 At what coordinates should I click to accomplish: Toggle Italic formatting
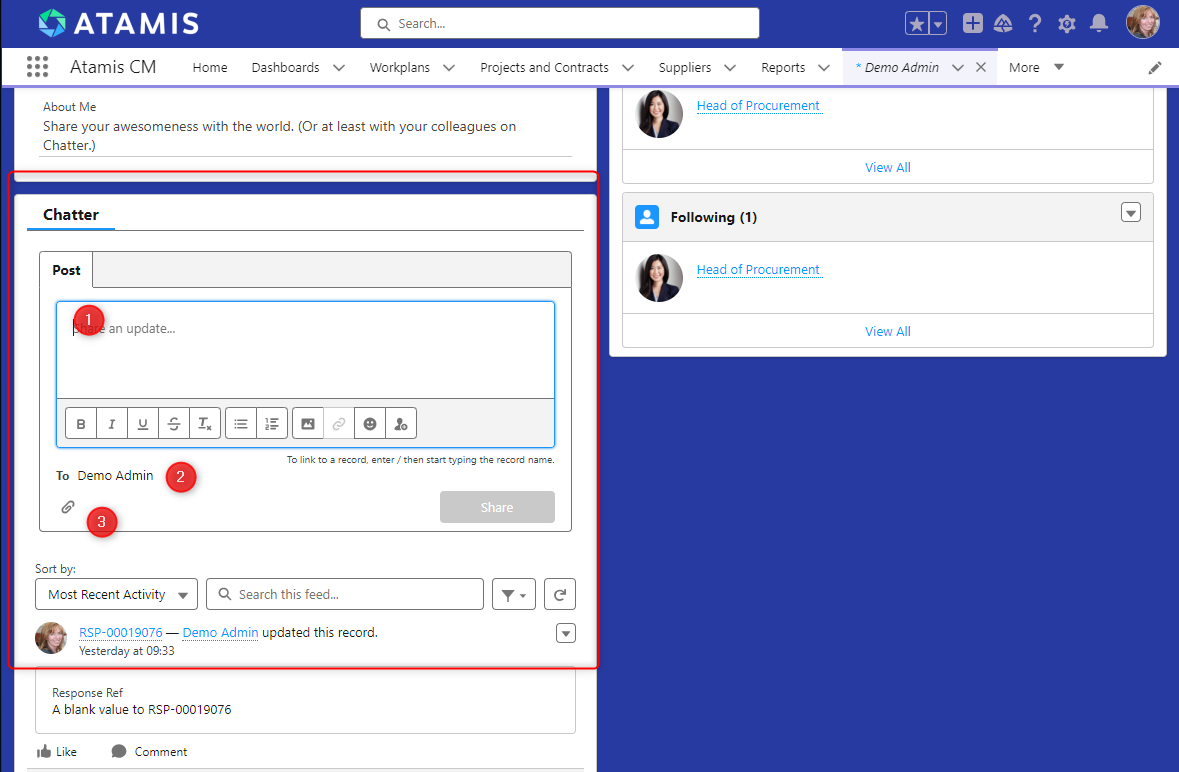111,424
